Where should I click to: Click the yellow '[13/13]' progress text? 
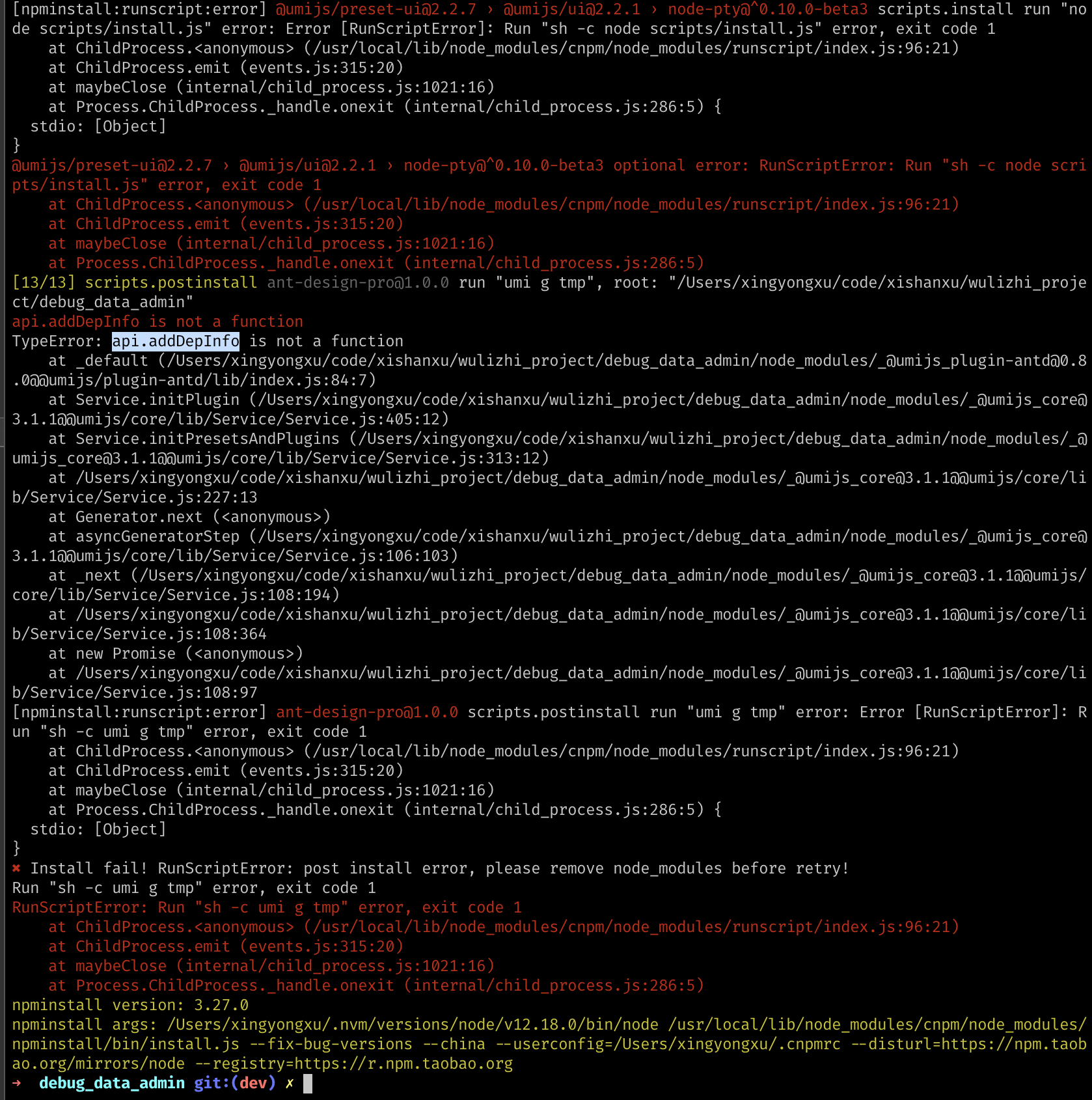click(44, 282)
